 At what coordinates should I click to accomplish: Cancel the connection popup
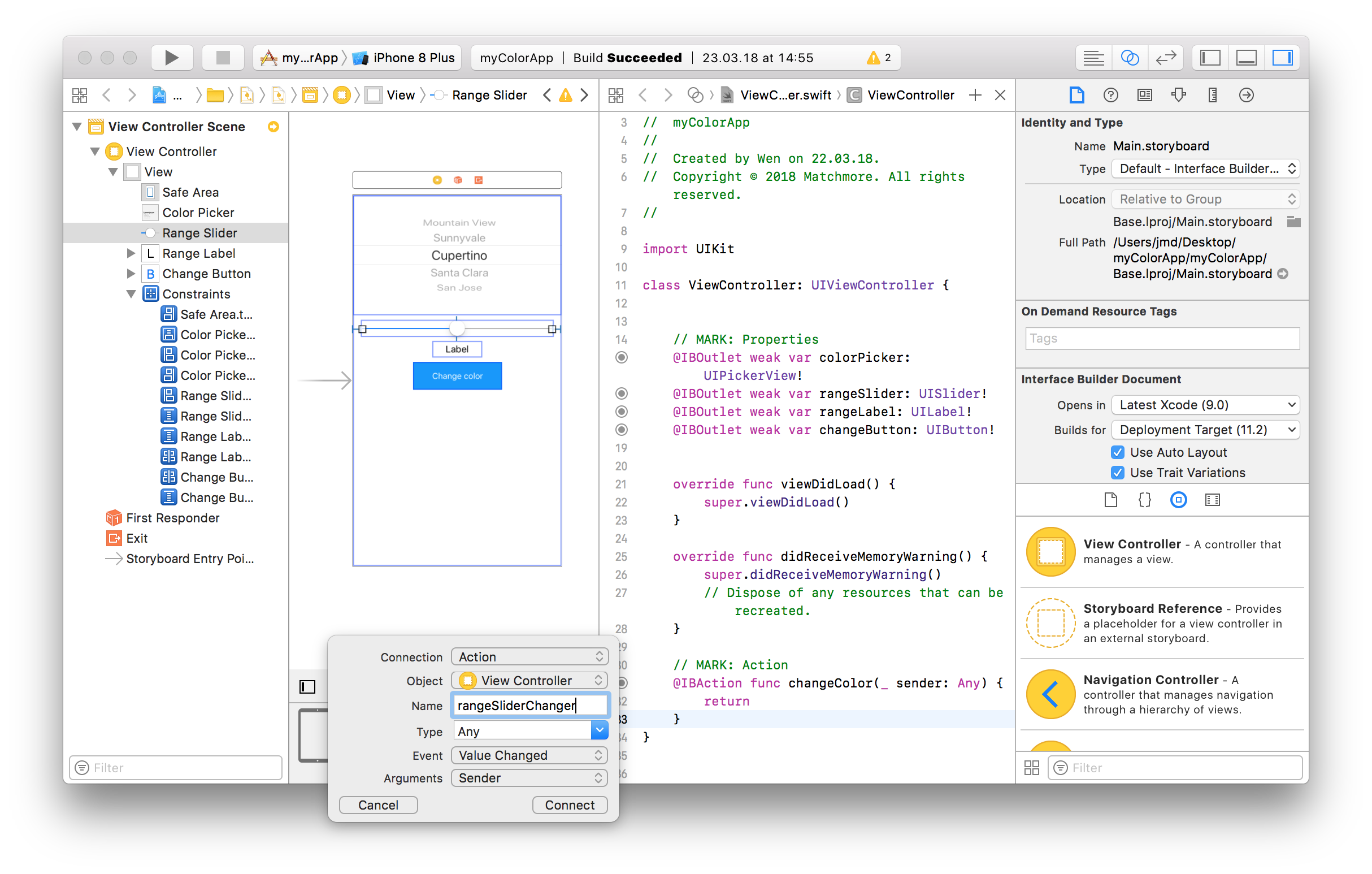coord(378,804)
